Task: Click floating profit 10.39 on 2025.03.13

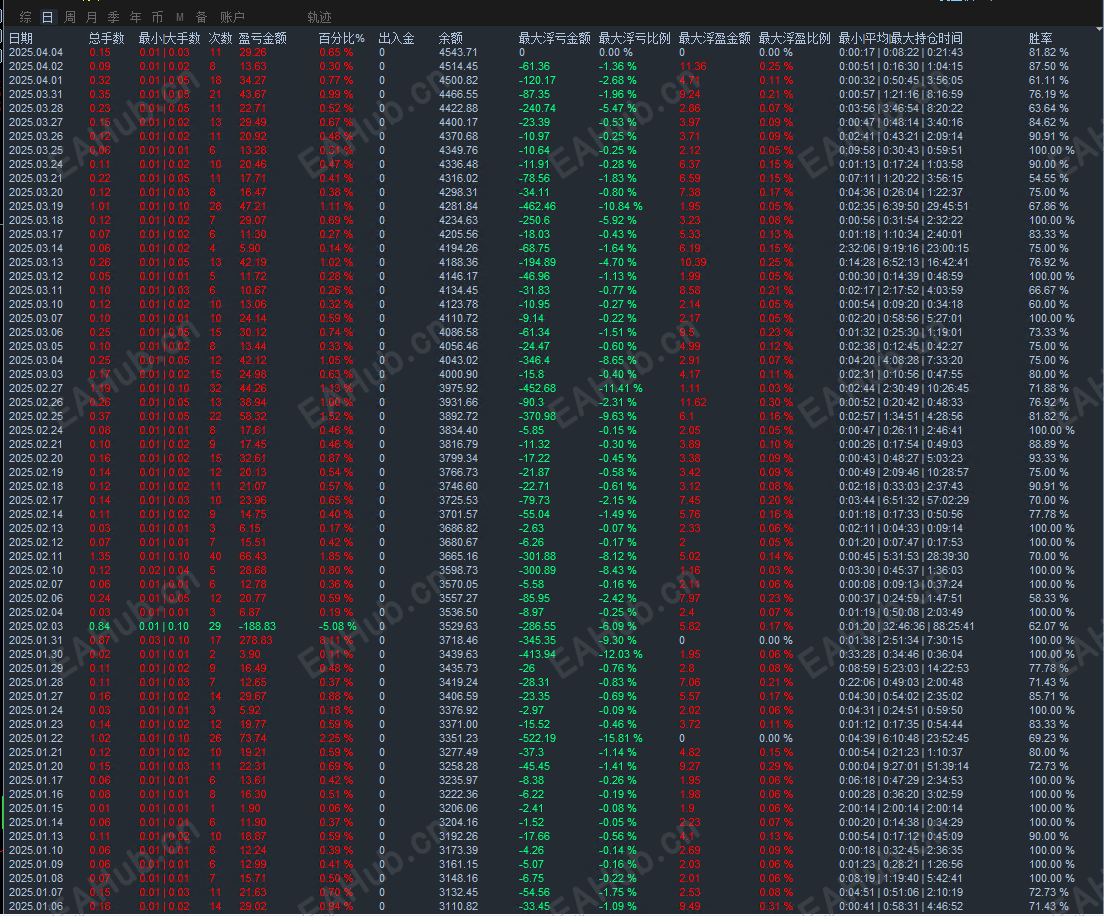Action: [x=693, y=262]
